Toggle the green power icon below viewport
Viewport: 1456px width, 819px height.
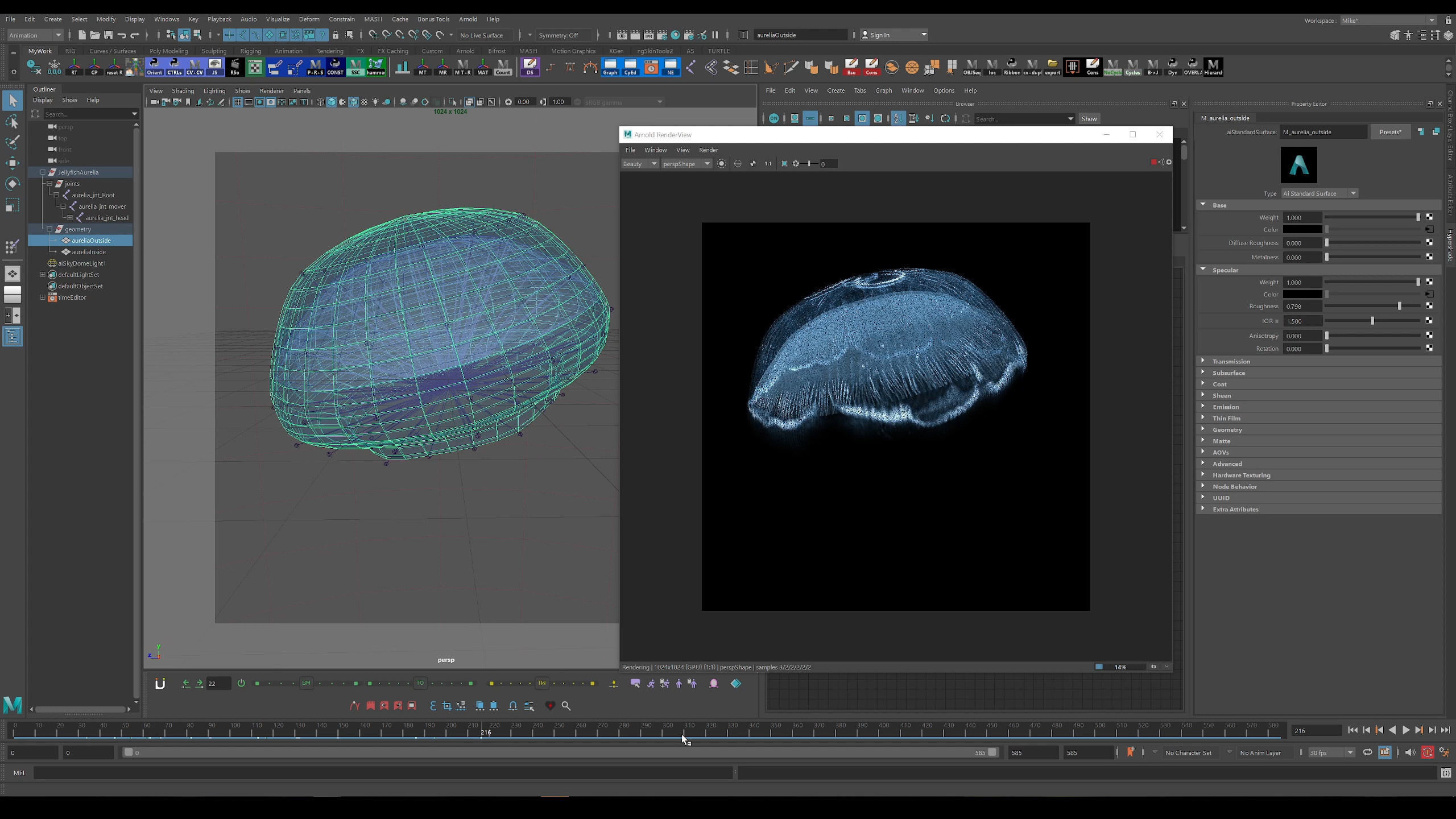point(241,683)
